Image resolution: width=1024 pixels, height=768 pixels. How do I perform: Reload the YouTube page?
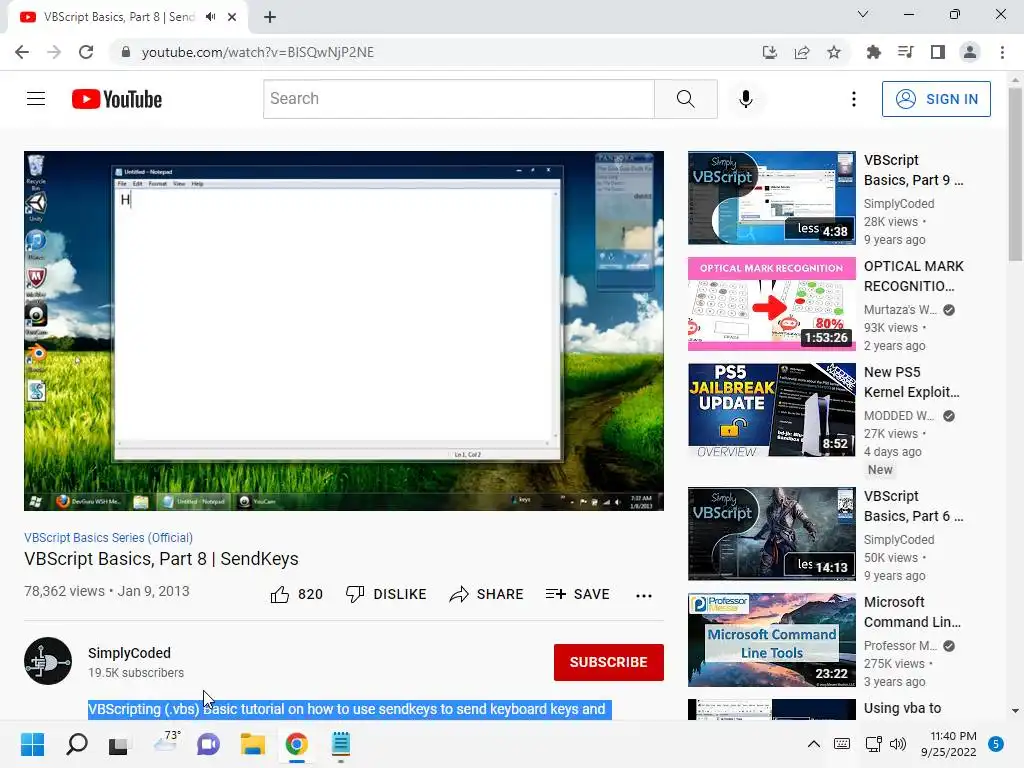pyautogui.click(x=86, y=52)
